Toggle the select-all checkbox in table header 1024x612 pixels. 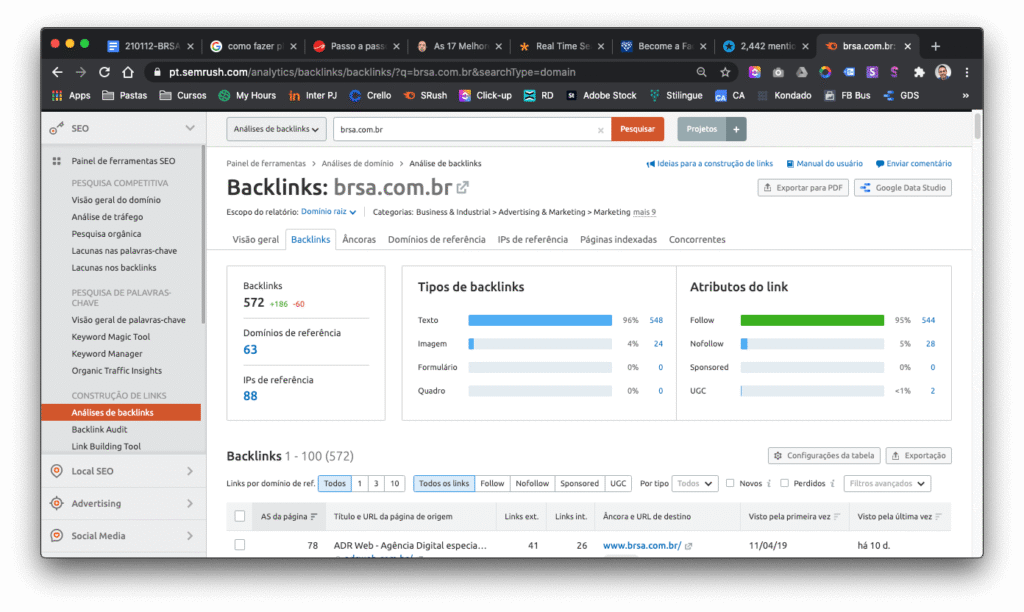[240, 517]
